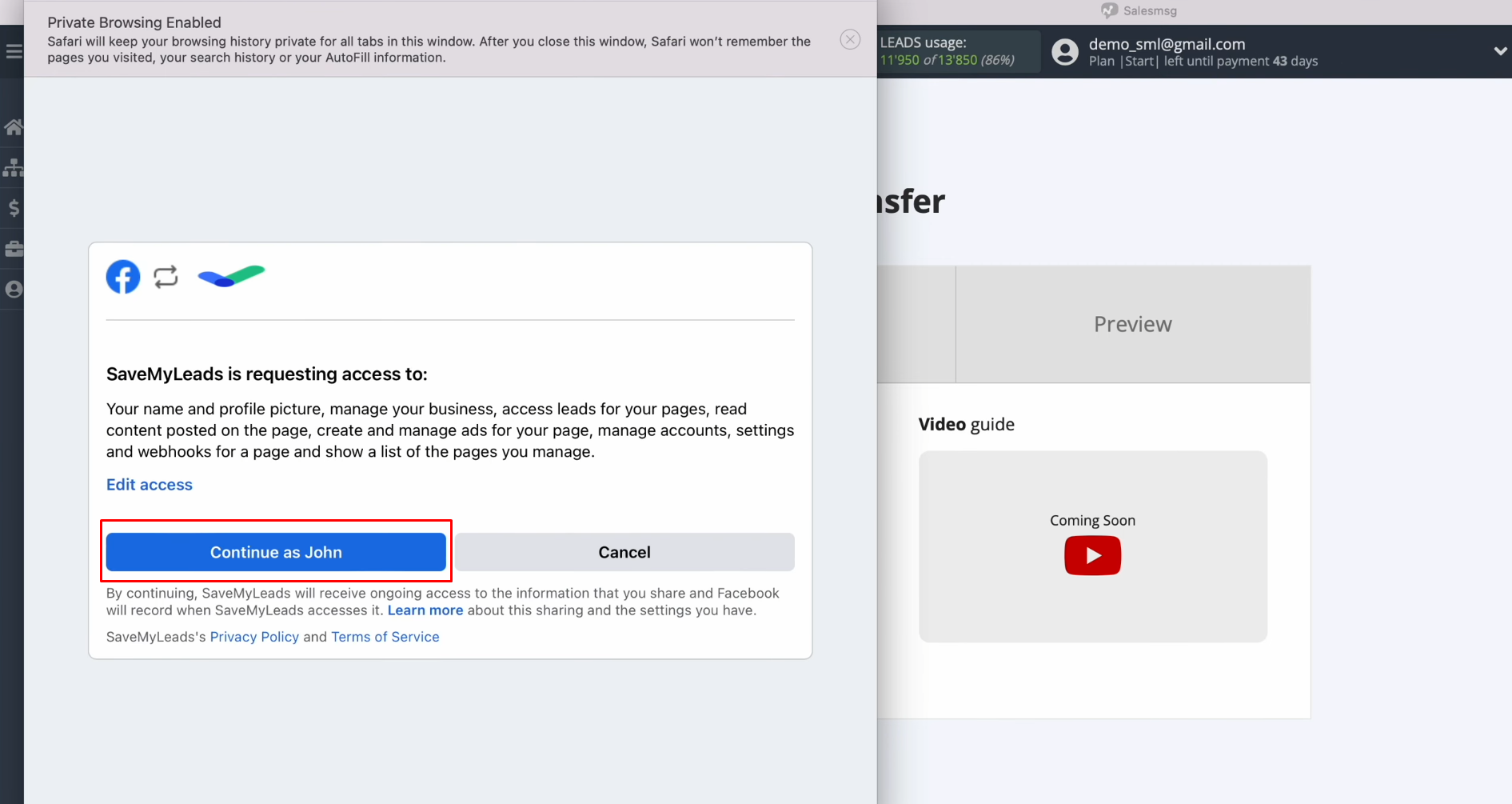Open the briefcase icon in sidebar
Viewport: 1512px width, 804px height.
coord(14,249)
